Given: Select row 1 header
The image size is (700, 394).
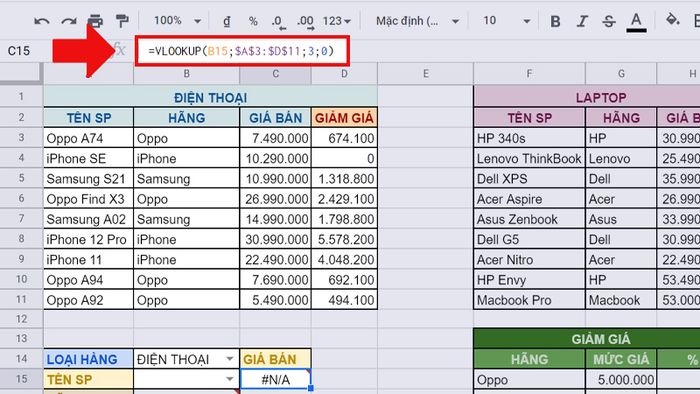Looking at the screenshot, I should point(21,96).
